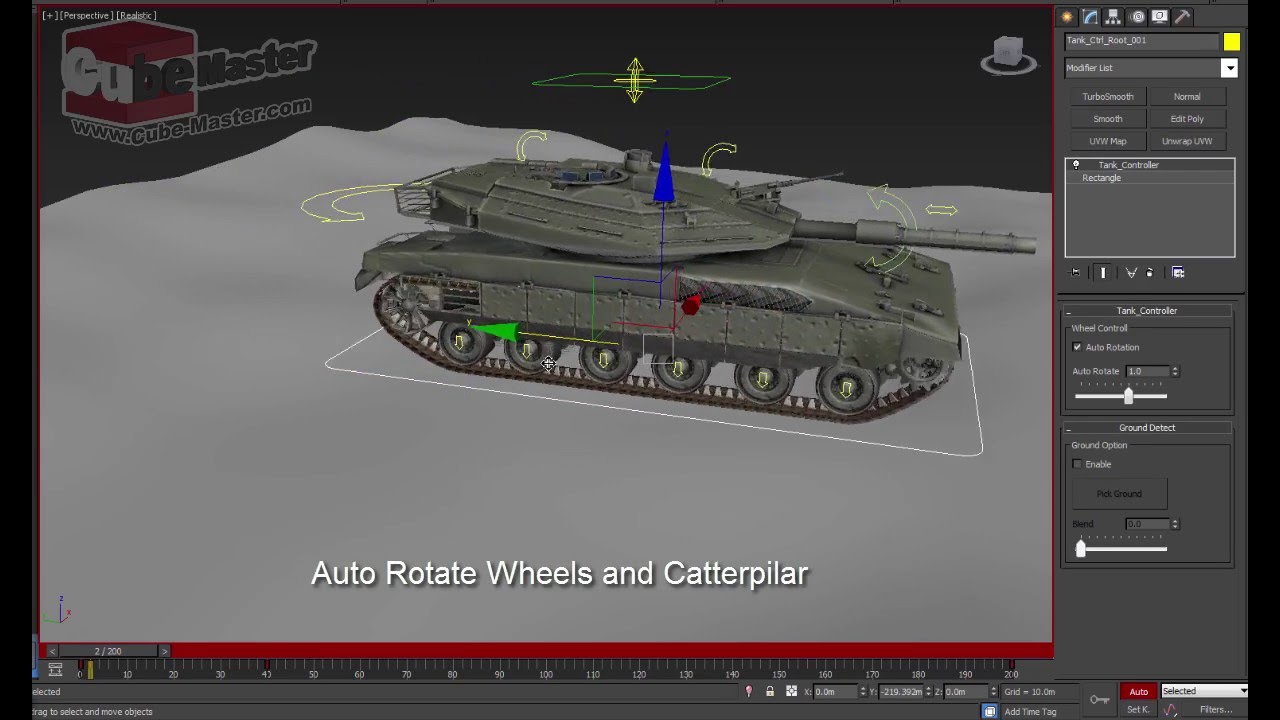Click the Blend spinner arrows
1280x720 pixels.
[x=1175, y=524]
